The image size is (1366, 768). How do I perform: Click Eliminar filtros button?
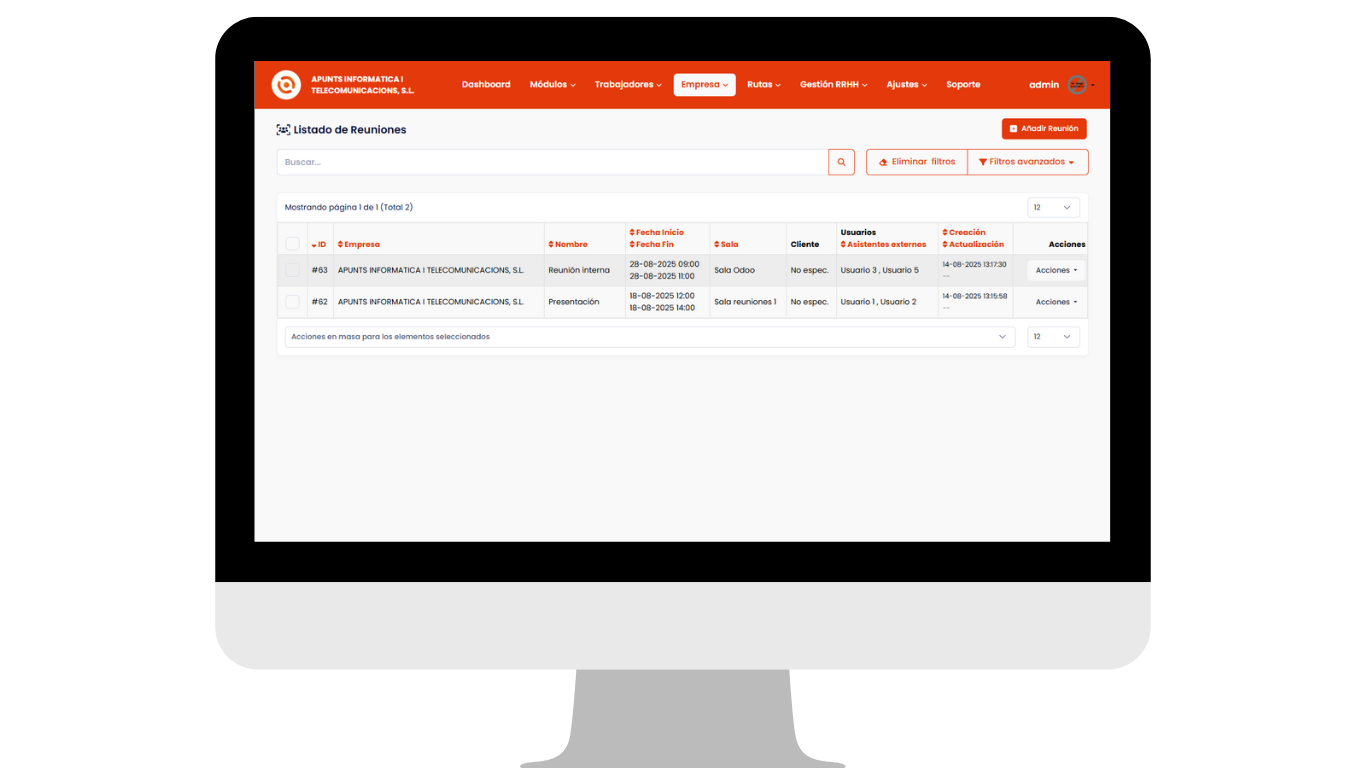[917, 162]
